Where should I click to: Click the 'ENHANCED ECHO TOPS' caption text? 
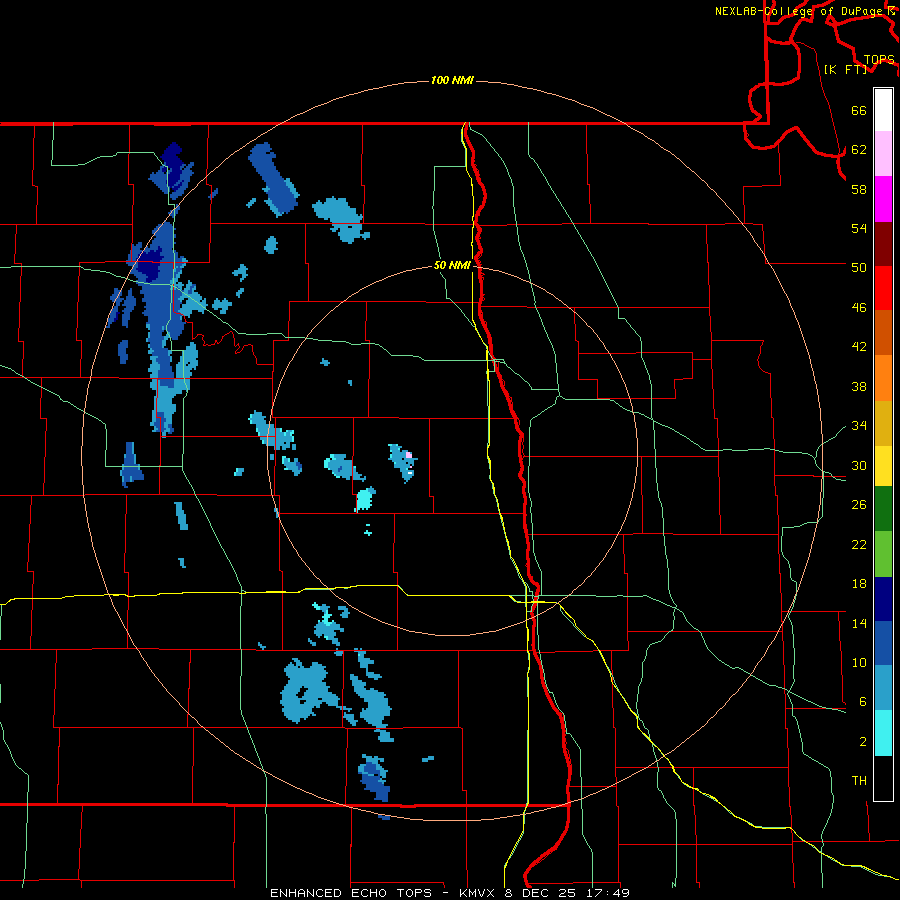coord(351,893)
